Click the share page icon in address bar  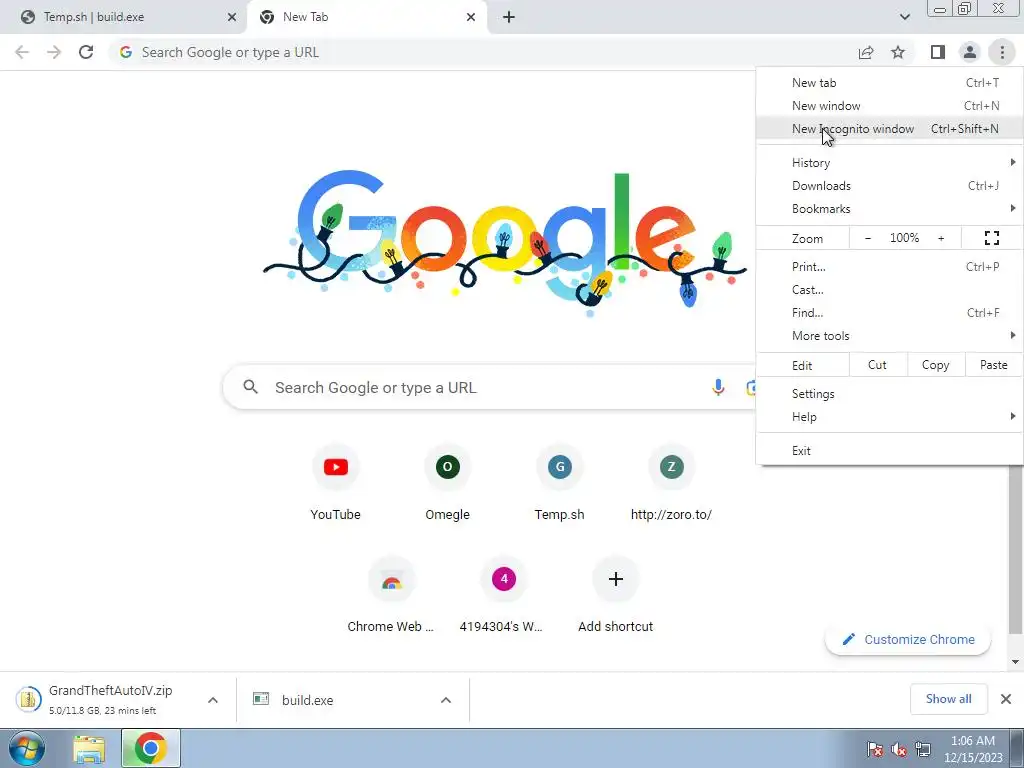point(866,52)
